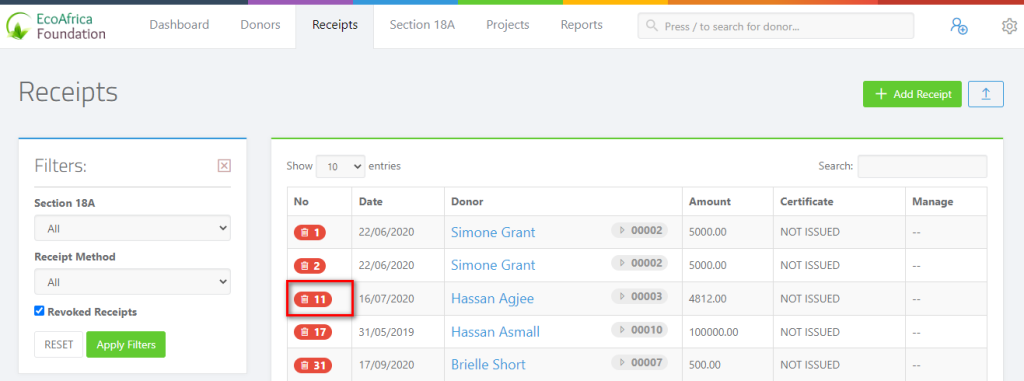Open donor Hassan Agjee link
The image size is (1024, 381).
click(x=492, y=299)
